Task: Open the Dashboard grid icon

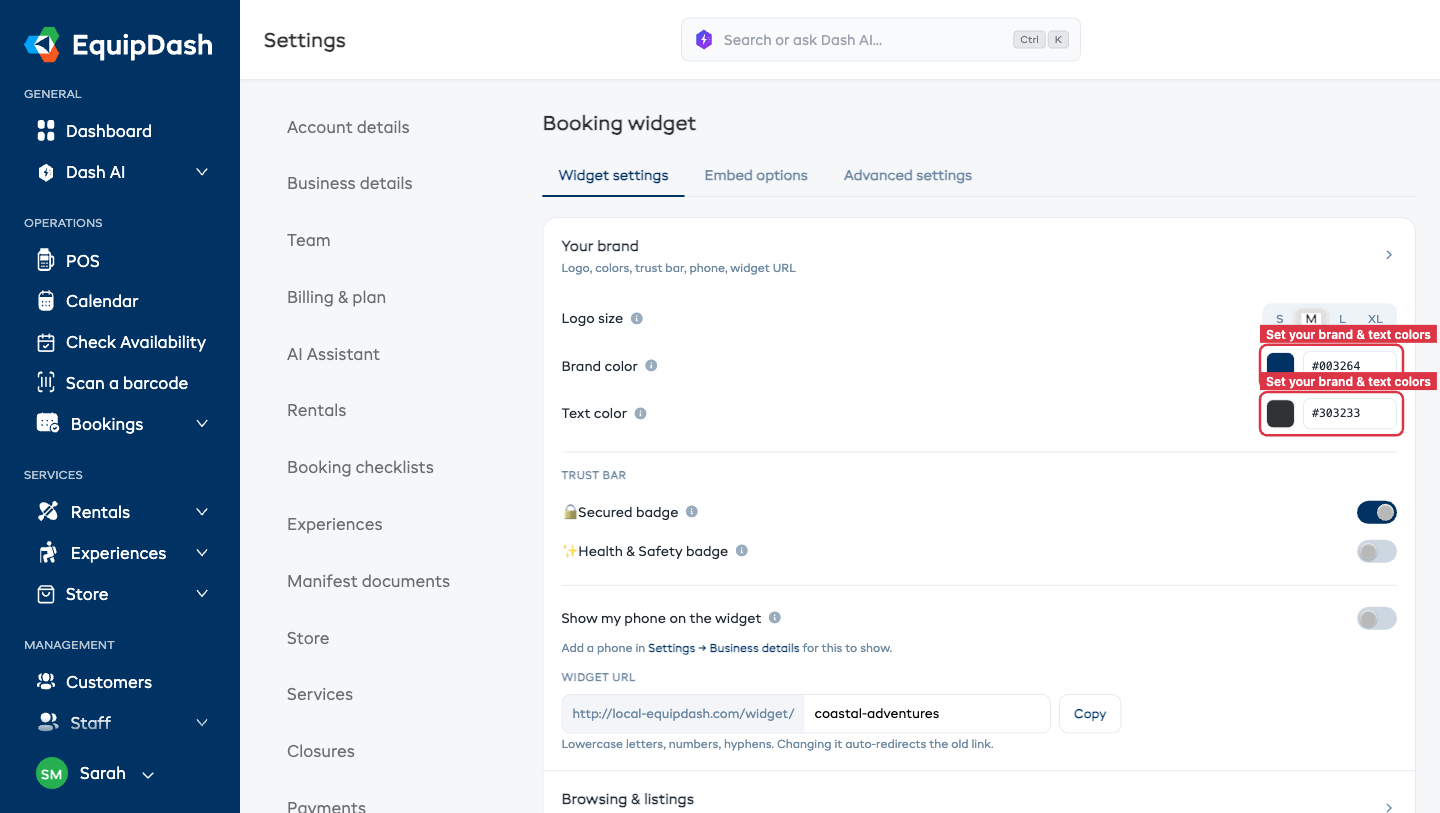Action: (x=45, y=131)
